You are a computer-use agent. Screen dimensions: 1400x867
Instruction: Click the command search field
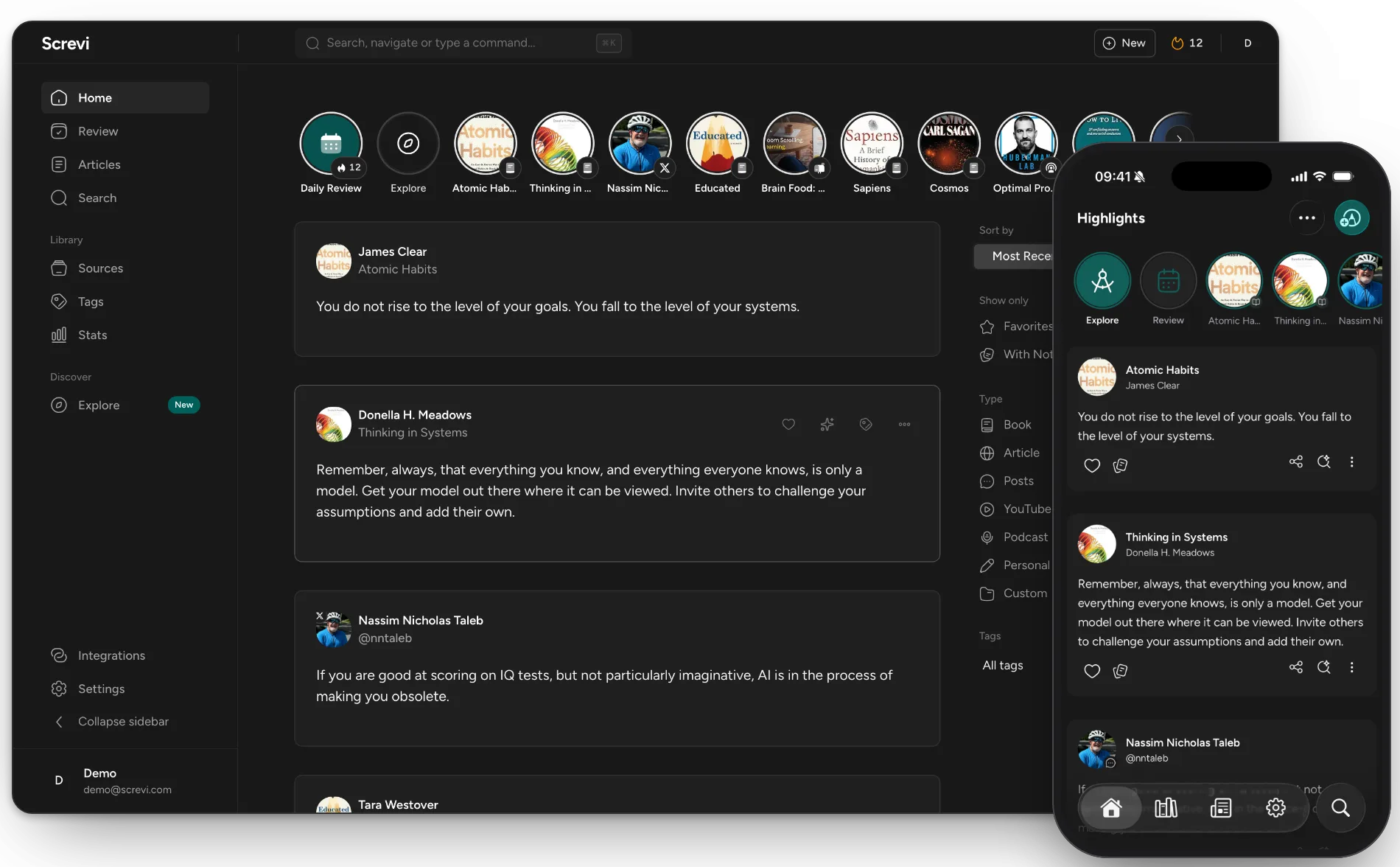463,43
